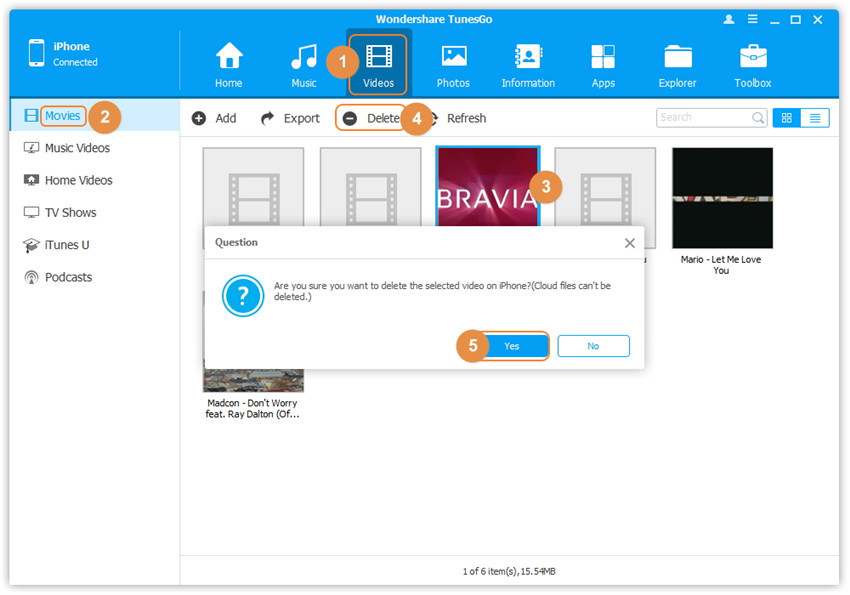Confirm deletion with Yes button

511,346
